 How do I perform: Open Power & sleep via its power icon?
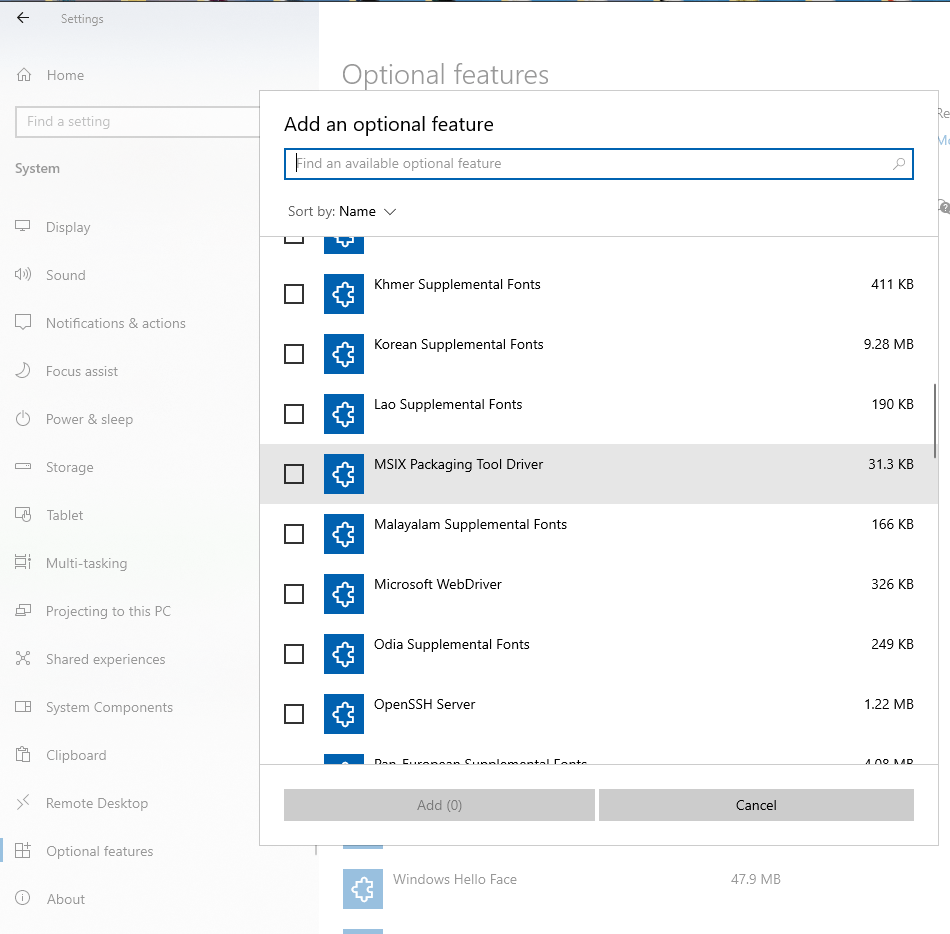coord(22,419)
